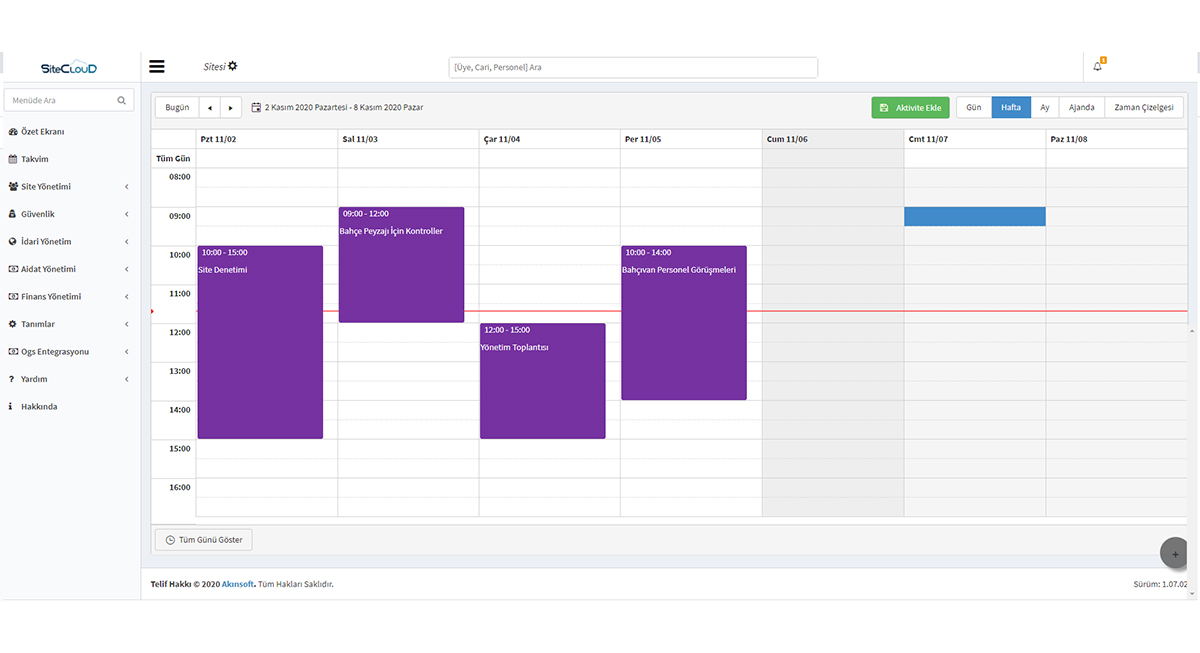Switch to Gün view
The image size is (1200, 653).
973,107
